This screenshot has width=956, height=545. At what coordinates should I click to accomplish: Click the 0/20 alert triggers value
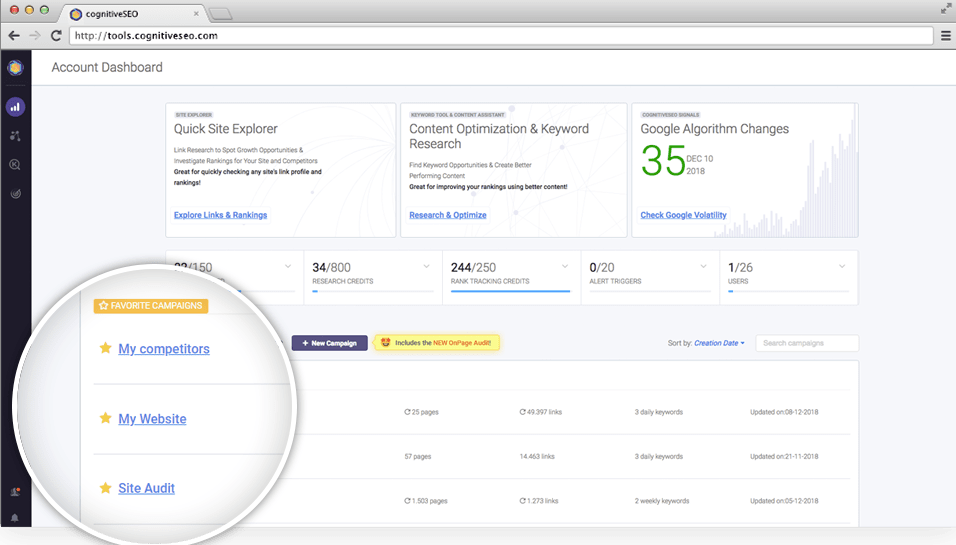[602, 268]
